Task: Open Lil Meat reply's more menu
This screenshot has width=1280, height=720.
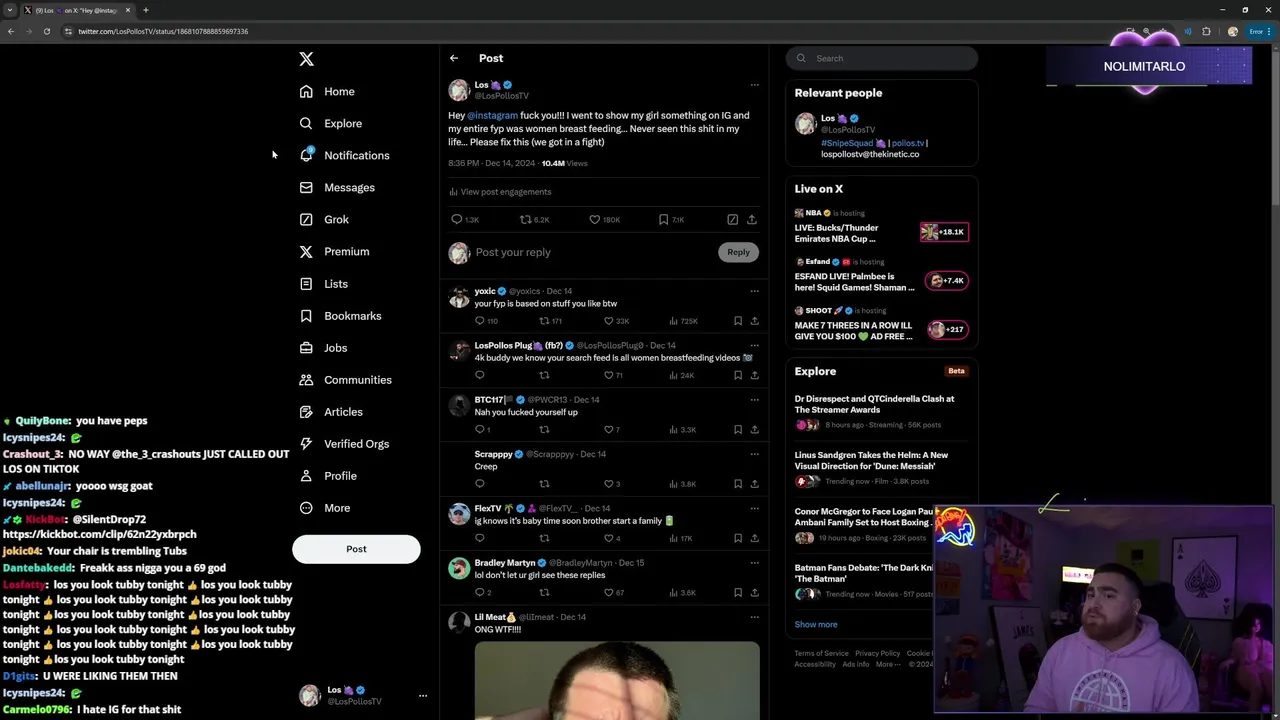Action: click(755, 617)
